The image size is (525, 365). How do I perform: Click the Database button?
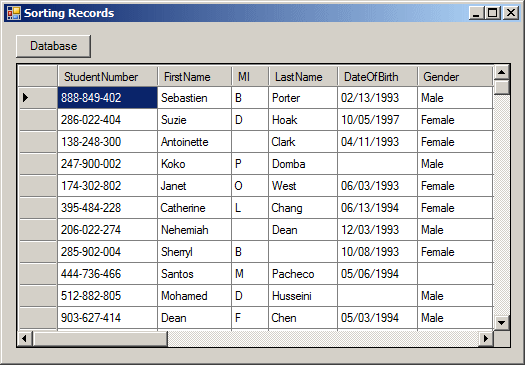[x=54, y=46]
